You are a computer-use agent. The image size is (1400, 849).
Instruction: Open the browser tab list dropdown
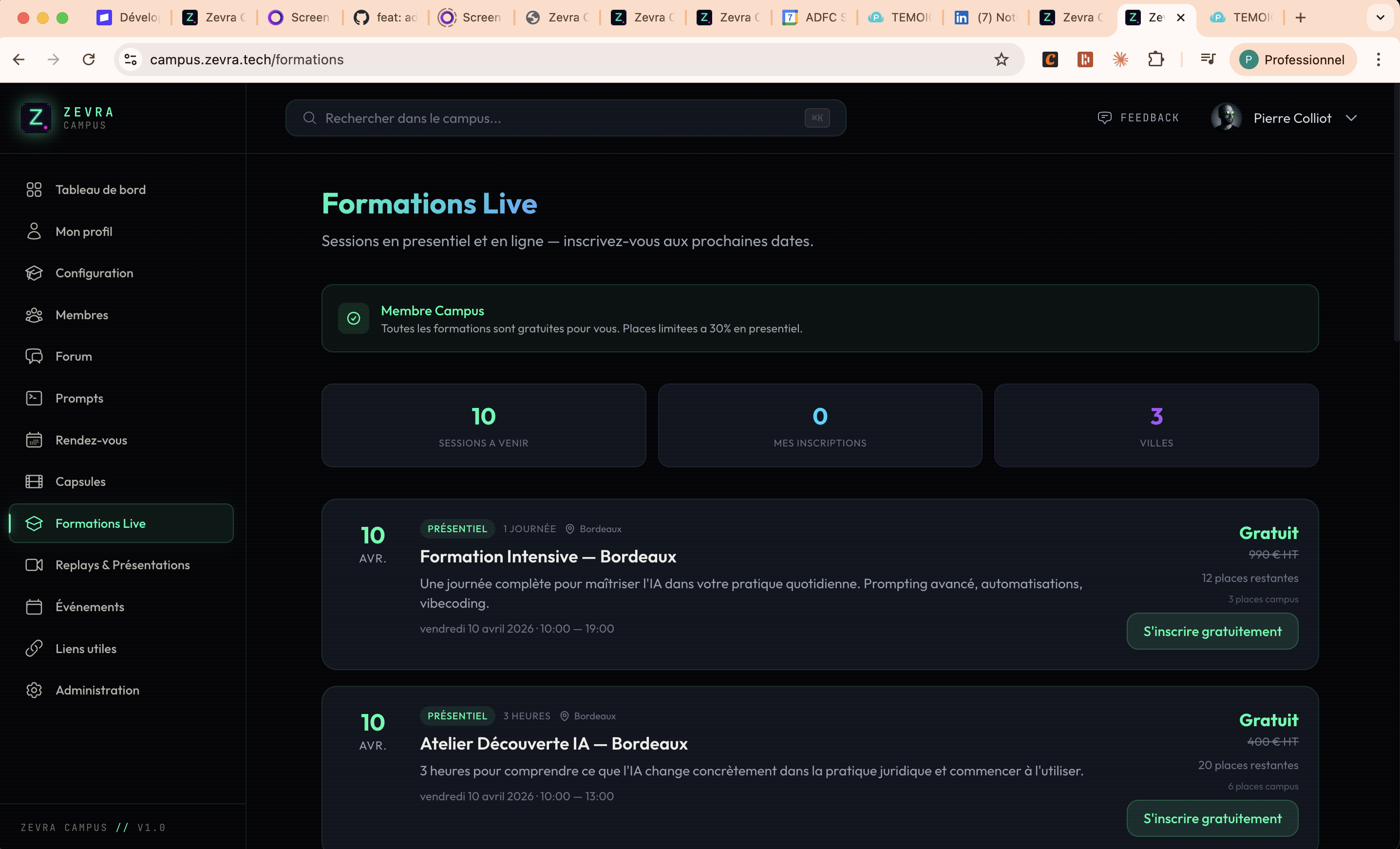[1380, 18]
